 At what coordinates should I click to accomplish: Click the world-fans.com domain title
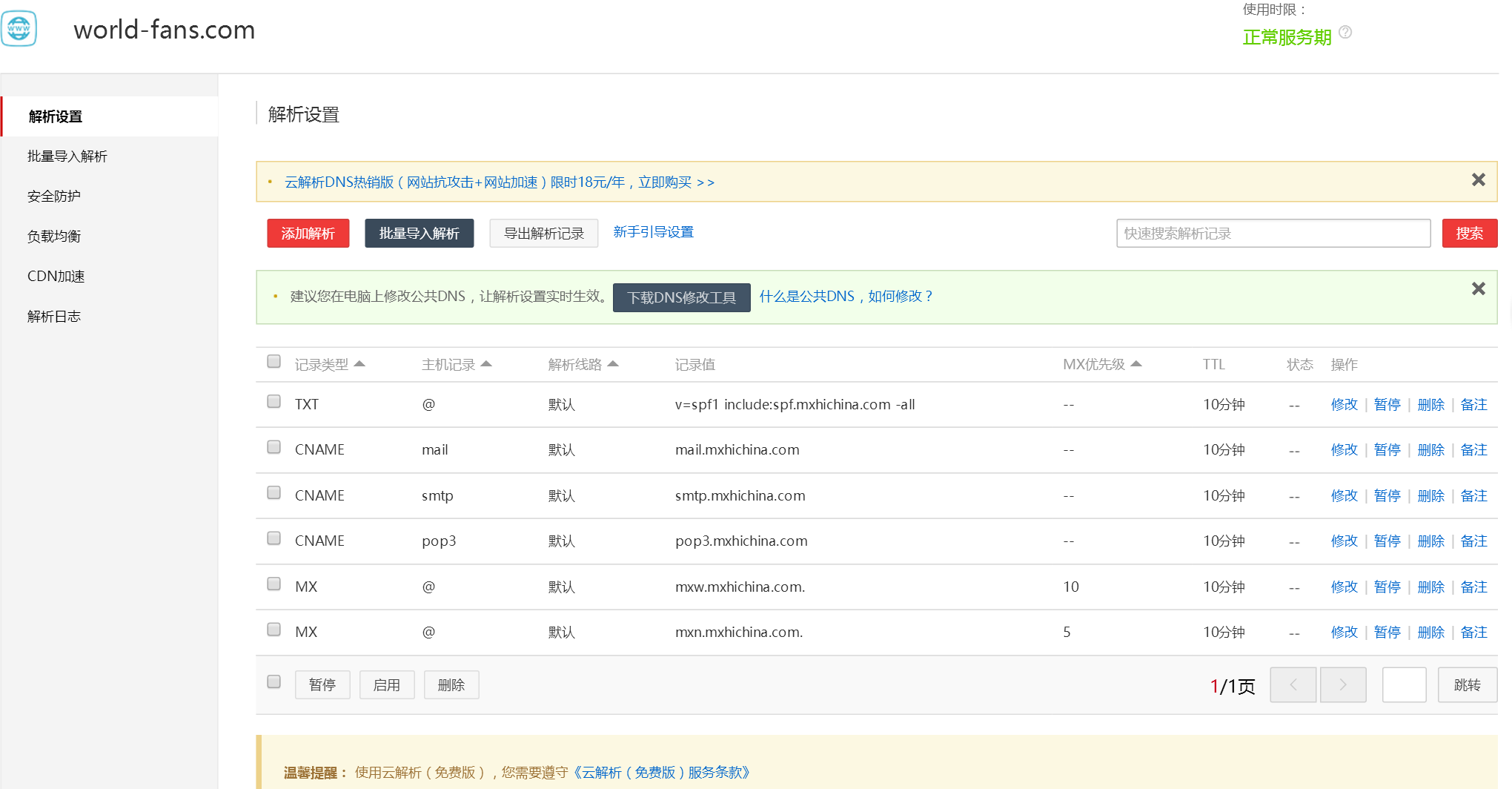pos(164,30)
